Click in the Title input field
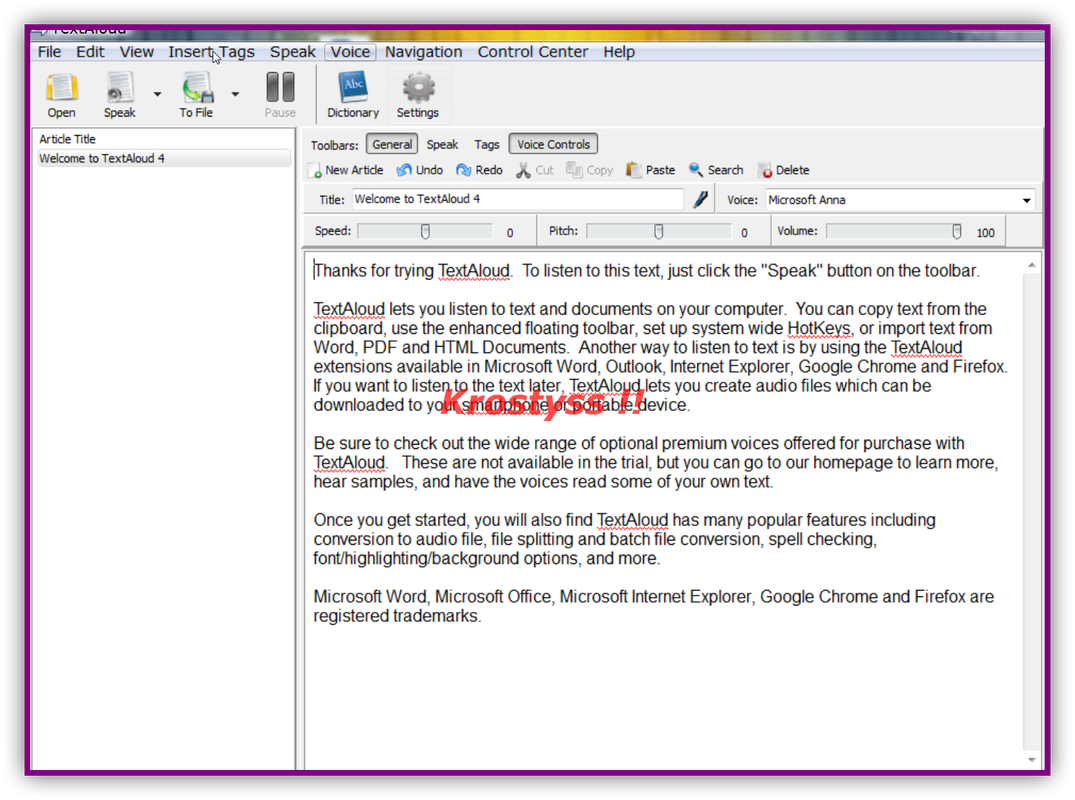 pos(518,199)
